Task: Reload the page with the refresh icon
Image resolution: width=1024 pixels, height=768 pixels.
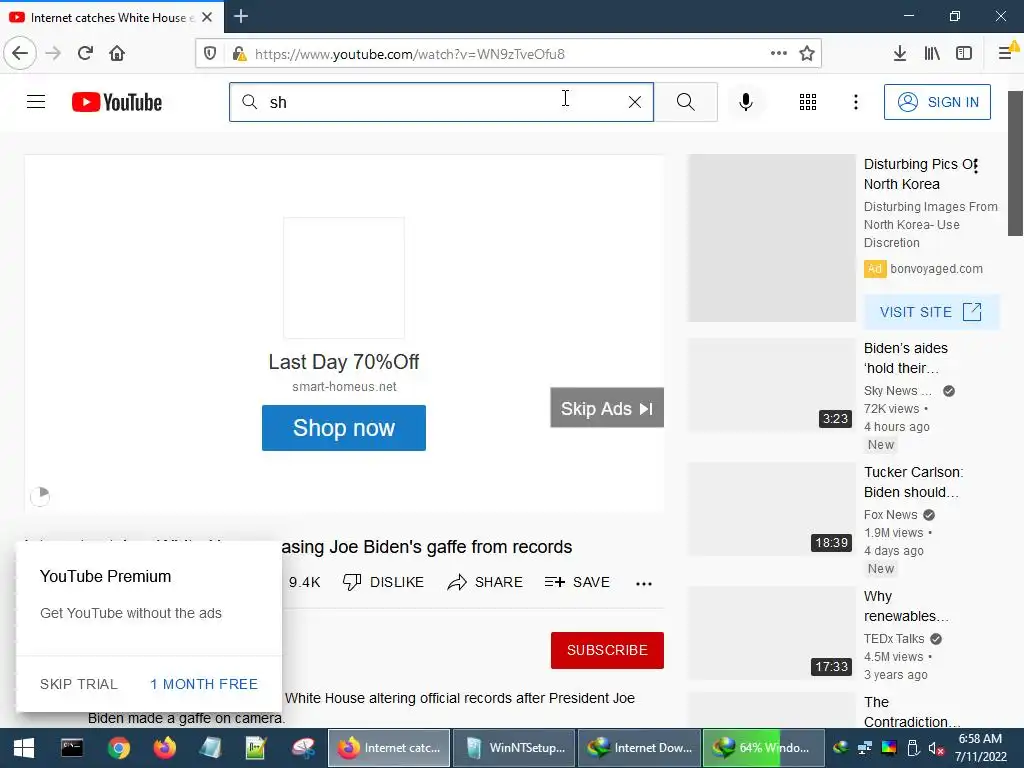Action: pos(85,54)
